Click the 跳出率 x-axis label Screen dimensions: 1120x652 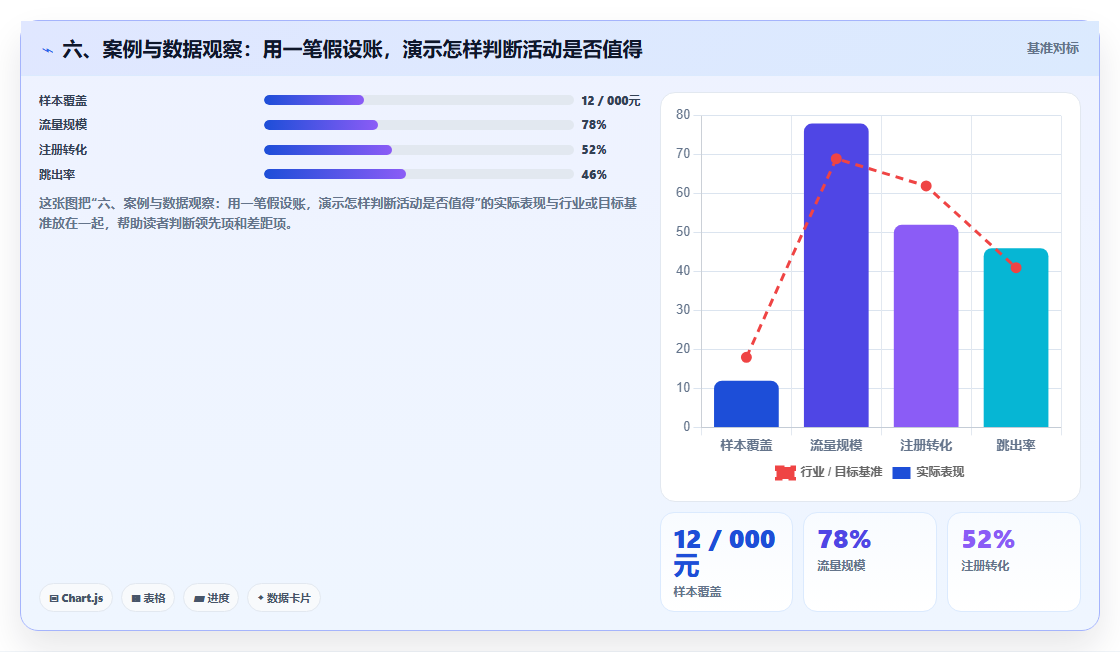pyautogui.click(x=1016, y=445)
